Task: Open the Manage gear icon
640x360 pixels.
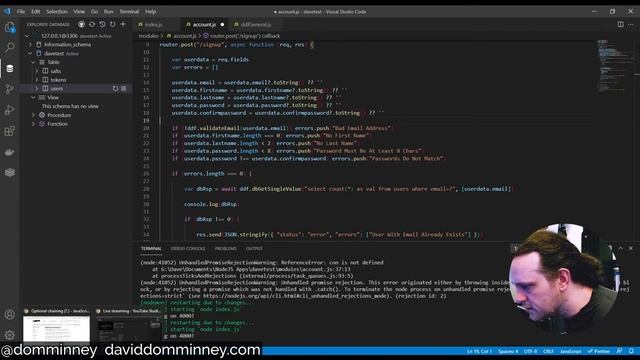Action: pyautogui.click(x=10, y=335)
